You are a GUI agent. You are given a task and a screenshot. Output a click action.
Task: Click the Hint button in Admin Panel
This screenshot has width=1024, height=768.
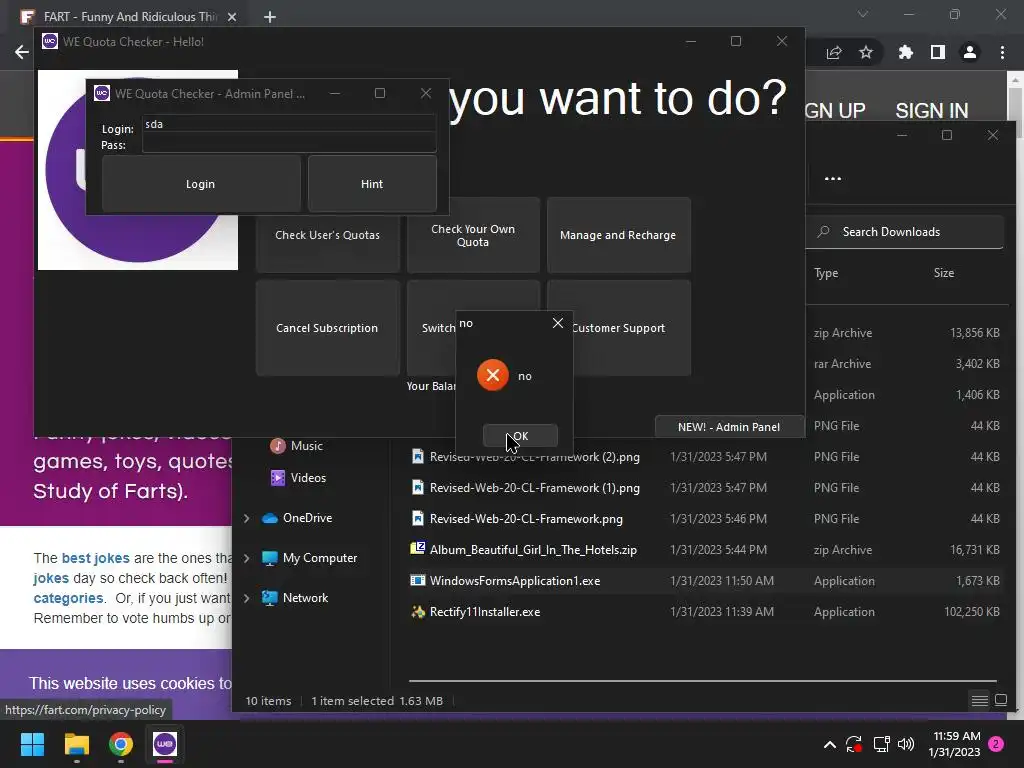372,184
